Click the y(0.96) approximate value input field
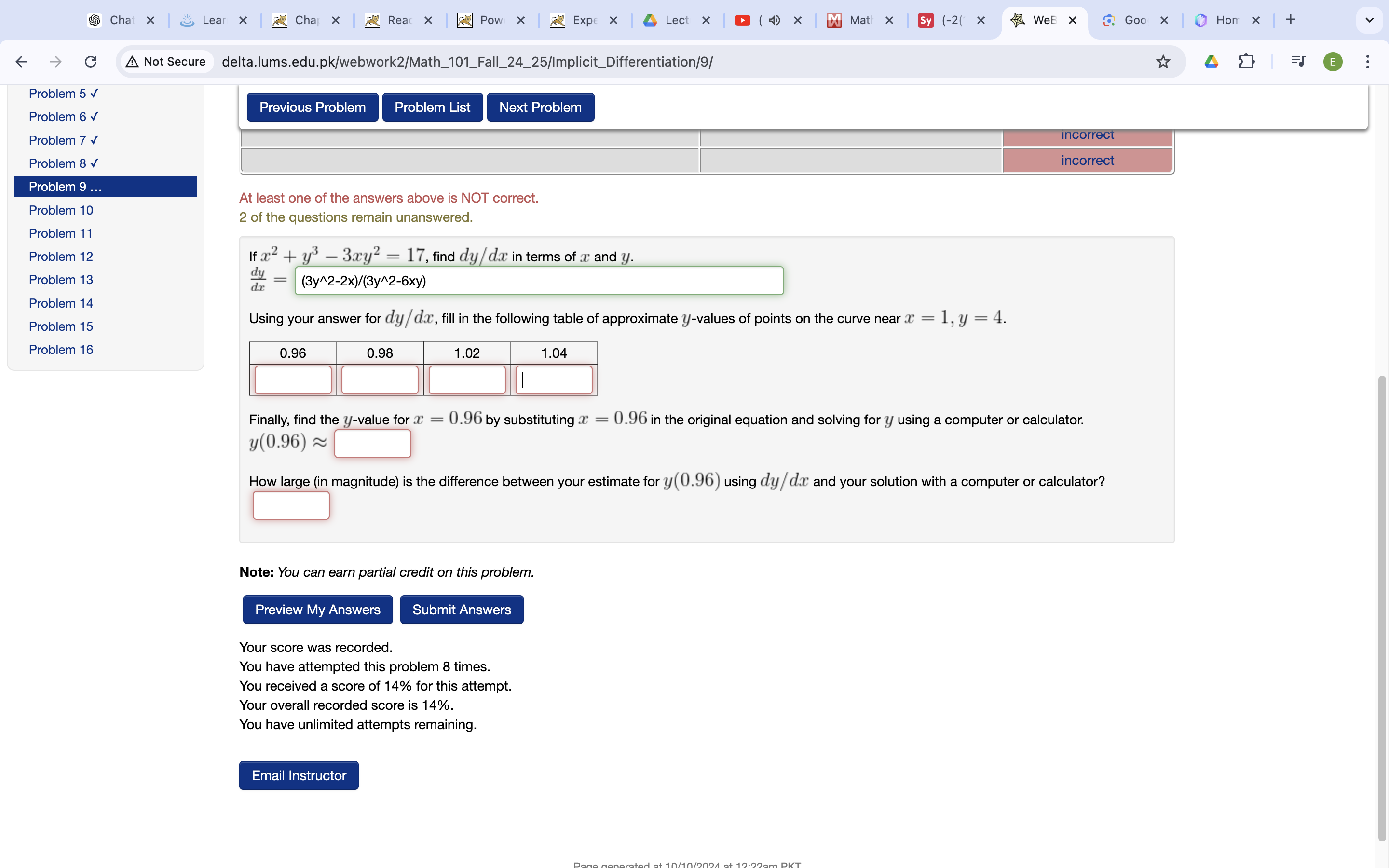This screenshot has height=868, width=1389. coord(372,443)
